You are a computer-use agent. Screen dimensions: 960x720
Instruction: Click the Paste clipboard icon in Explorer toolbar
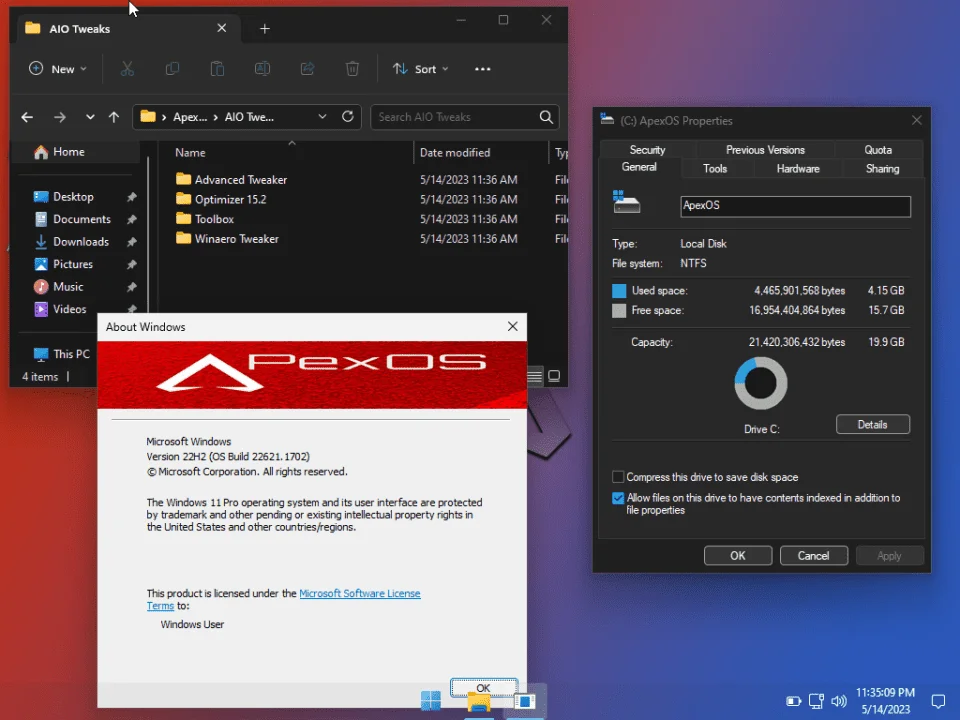click(217, 69)
